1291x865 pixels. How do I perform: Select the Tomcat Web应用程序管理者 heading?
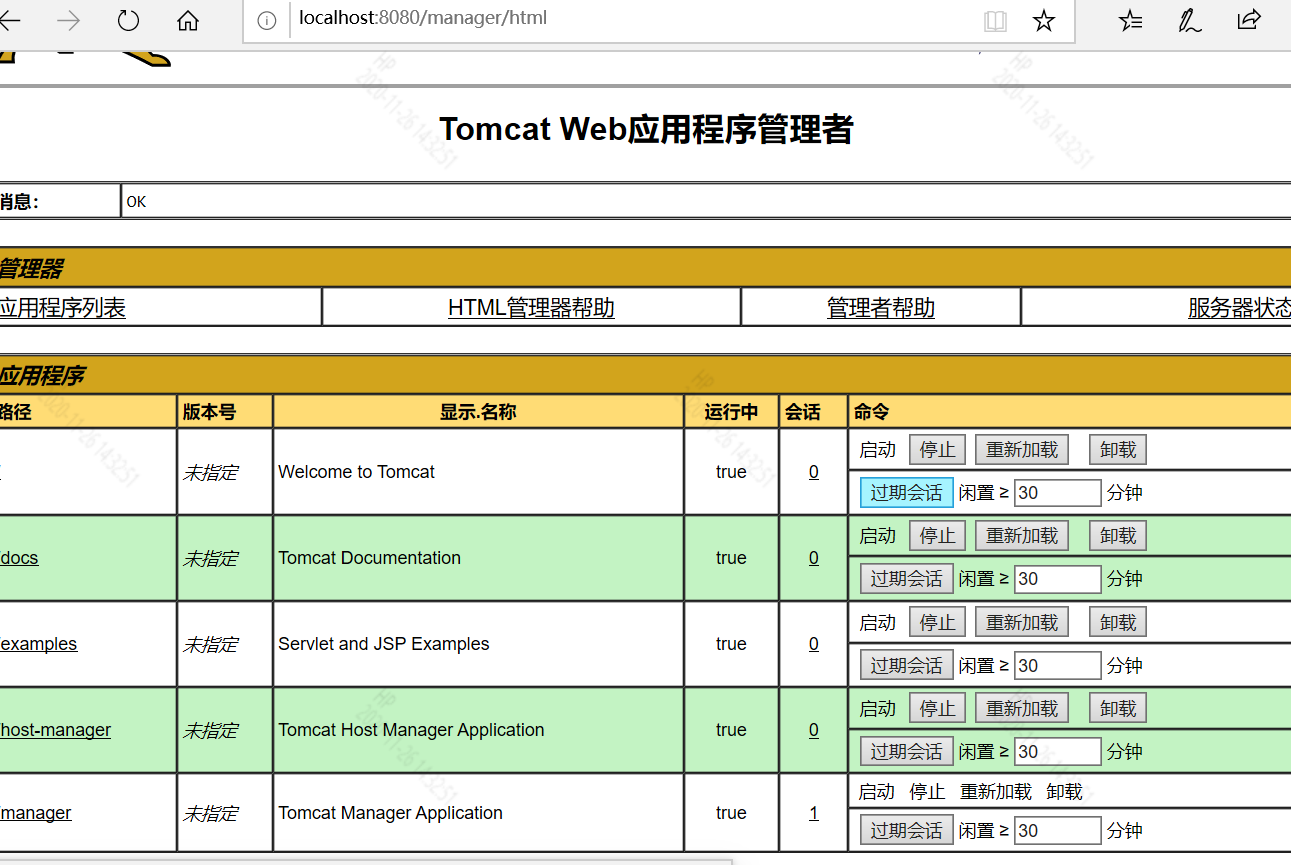click(646, 129)
